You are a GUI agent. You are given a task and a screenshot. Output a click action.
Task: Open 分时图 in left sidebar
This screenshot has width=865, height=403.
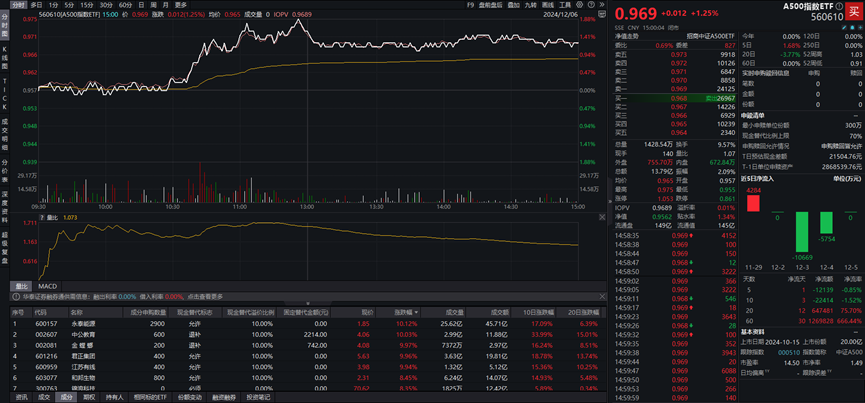(4, 27)
